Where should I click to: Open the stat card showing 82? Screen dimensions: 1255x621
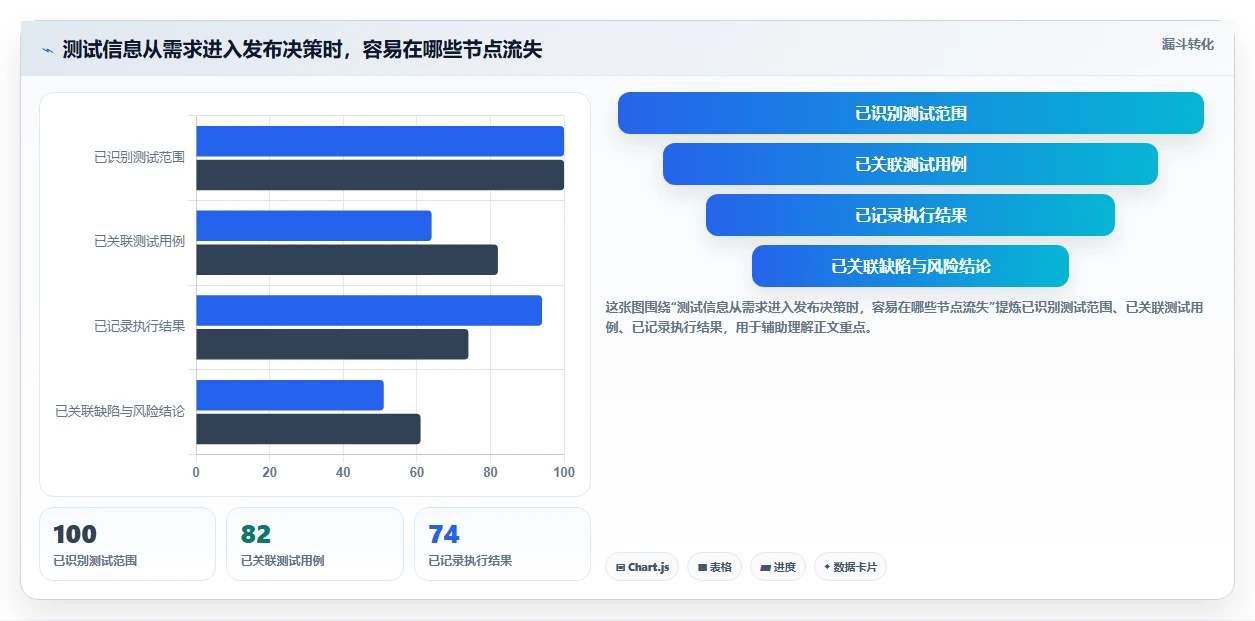pos(315,544)
